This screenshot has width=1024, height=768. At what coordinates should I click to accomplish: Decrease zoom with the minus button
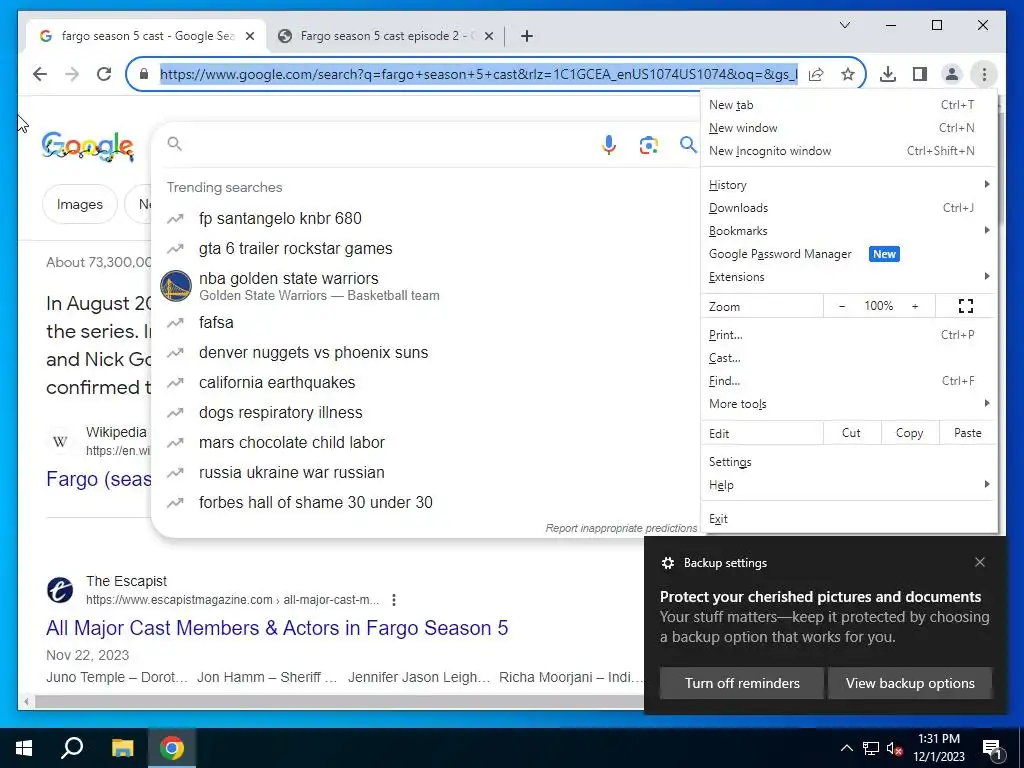(842, 306)
